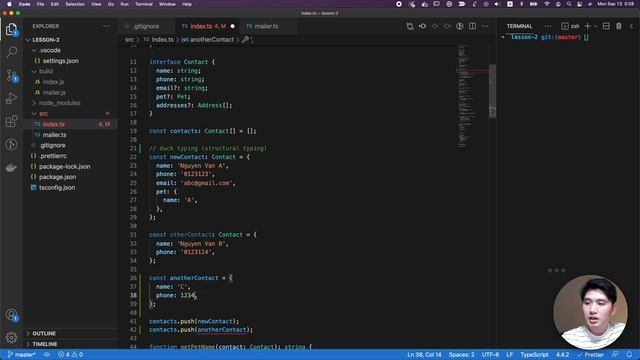Open the Explorer view in activity bar

(11, 29)
